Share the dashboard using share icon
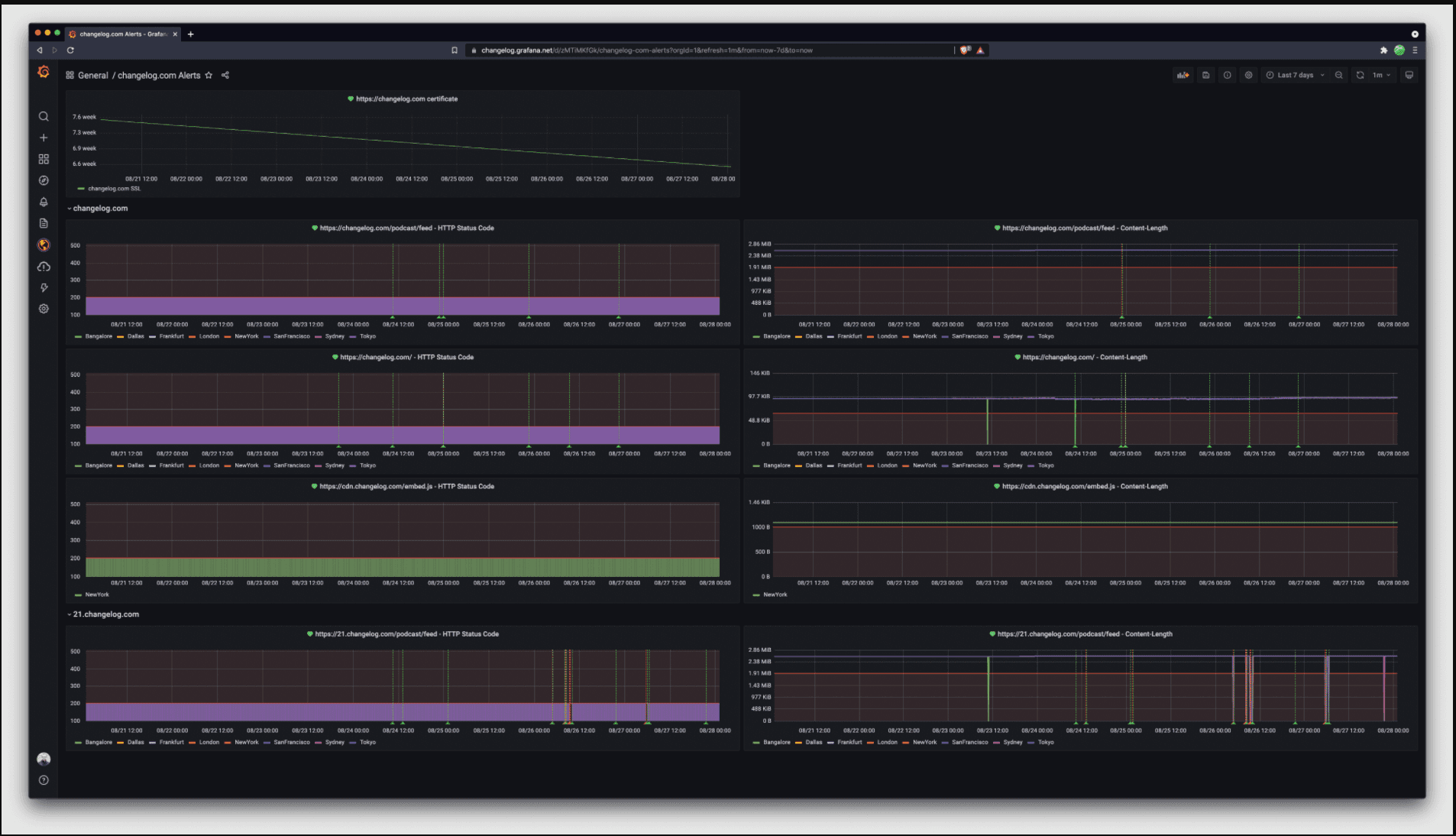The height and width of the screenshot is (836, 1456). click(225, 75)
